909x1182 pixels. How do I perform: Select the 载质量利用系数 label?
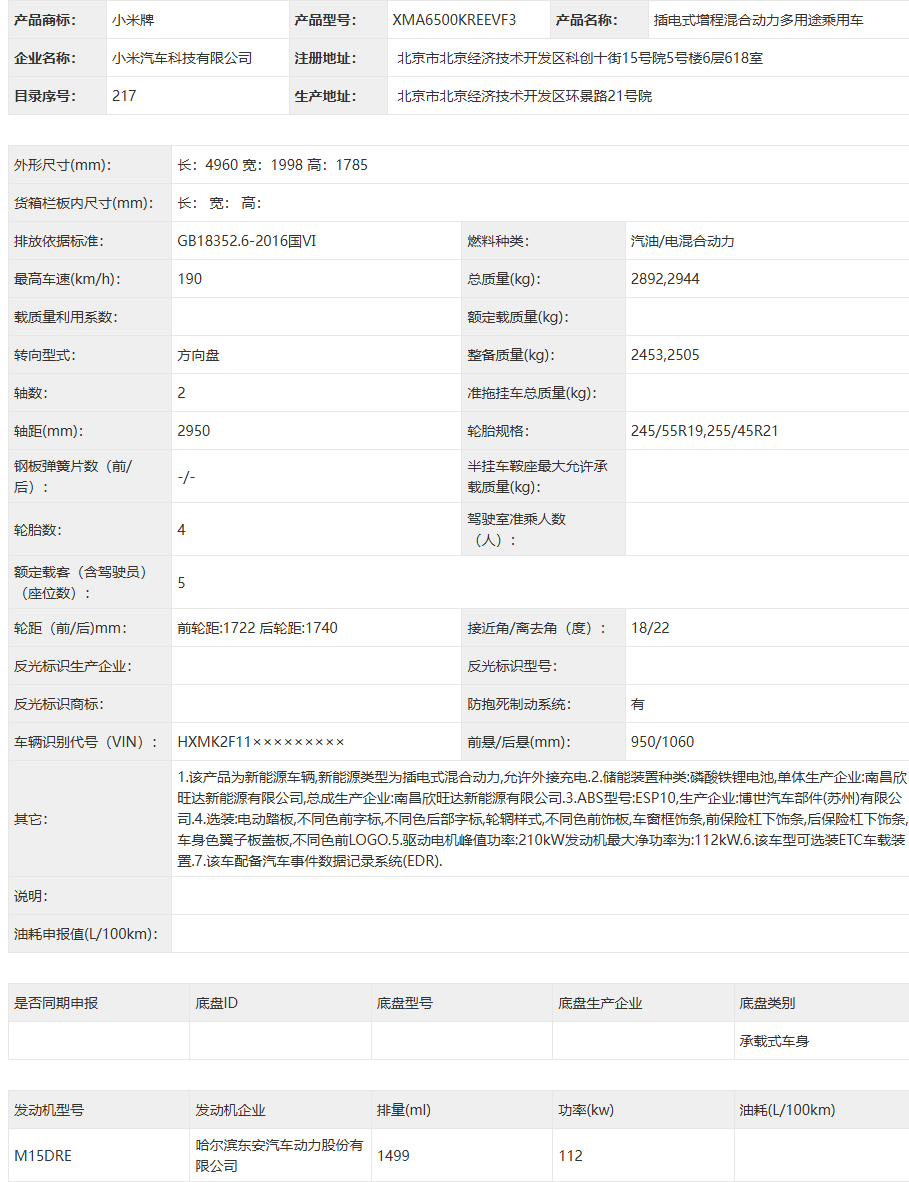[66, 317]
